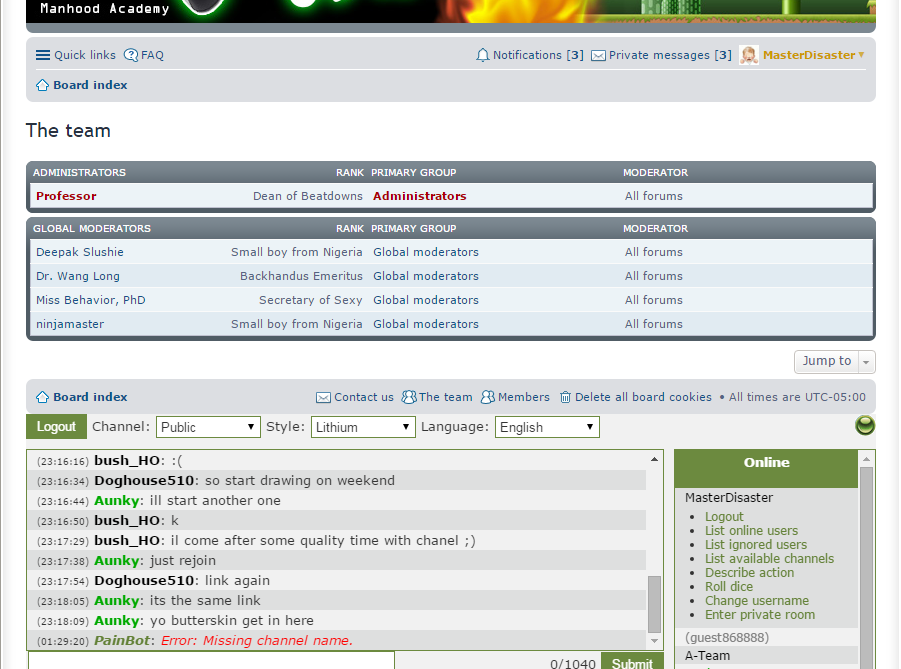
Task: Go to Board index in footer bar
Action: click(x=90, y=397)
